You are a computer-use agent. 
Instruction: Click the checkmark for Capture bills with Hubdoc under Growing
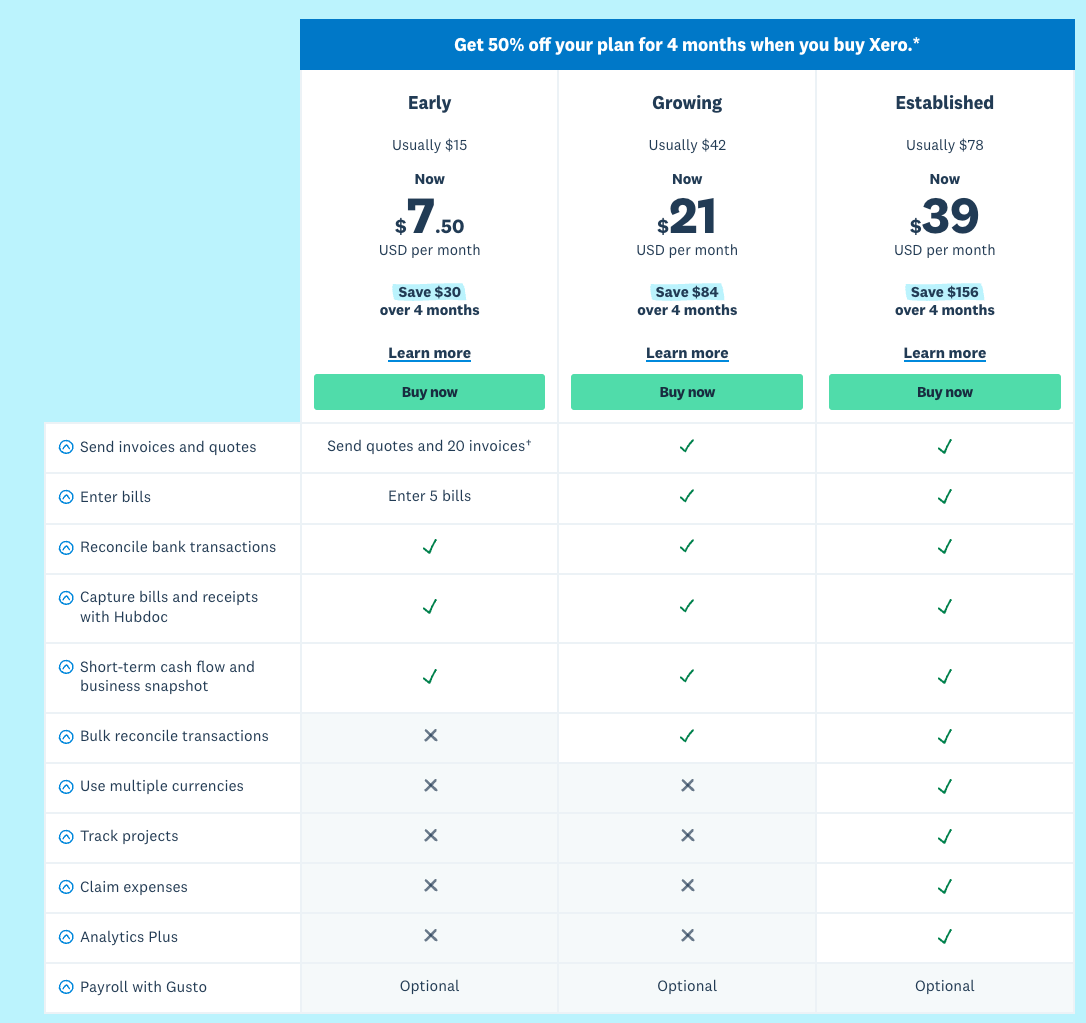coord(687,607)
